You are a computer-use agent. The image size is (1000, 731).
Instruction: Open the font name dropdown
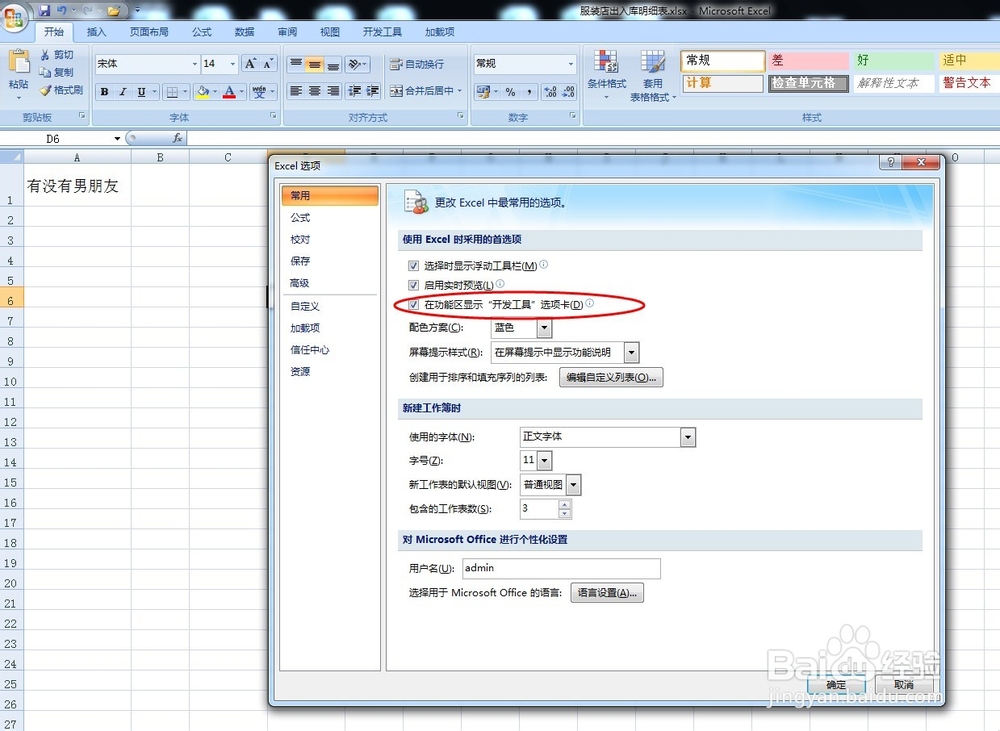point(195,64)
